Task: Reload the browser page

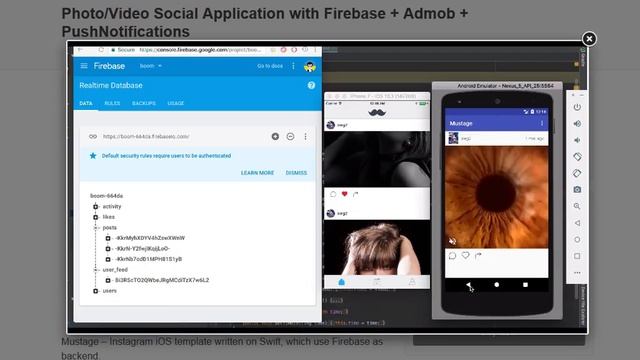Action: pos(101,50)
